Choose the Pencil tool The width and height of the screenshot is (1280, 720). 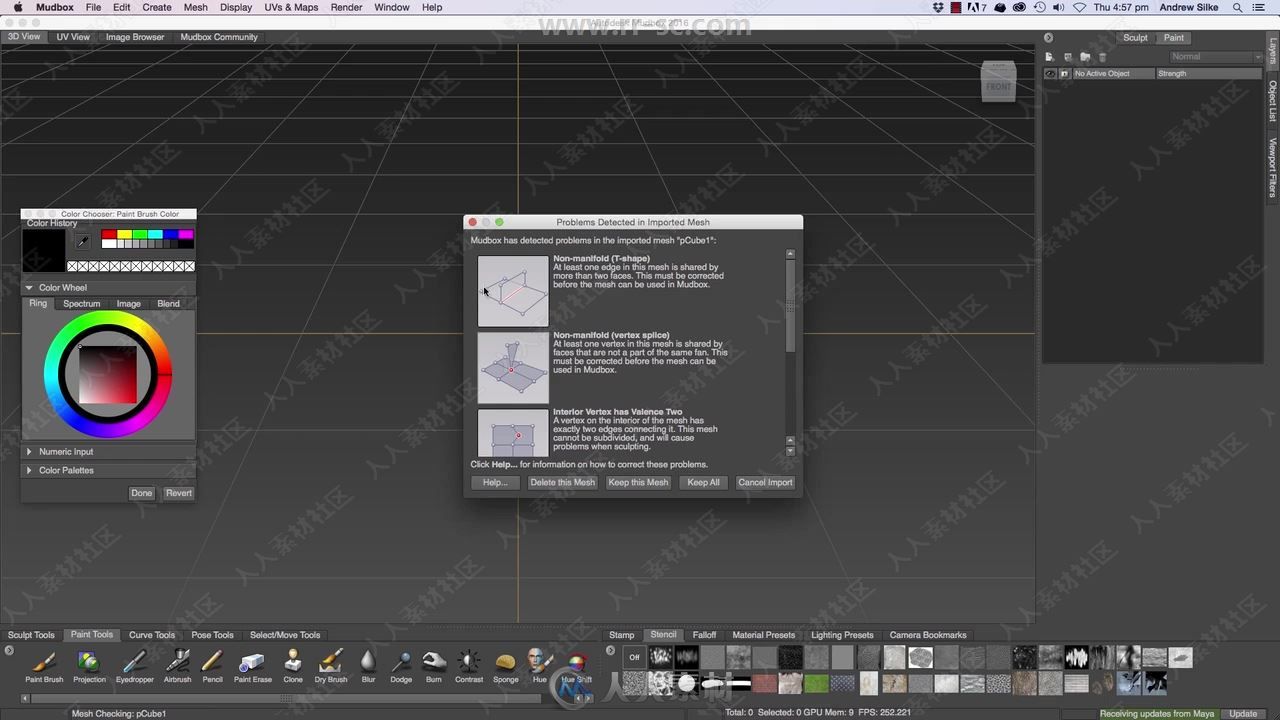[212, 666]
